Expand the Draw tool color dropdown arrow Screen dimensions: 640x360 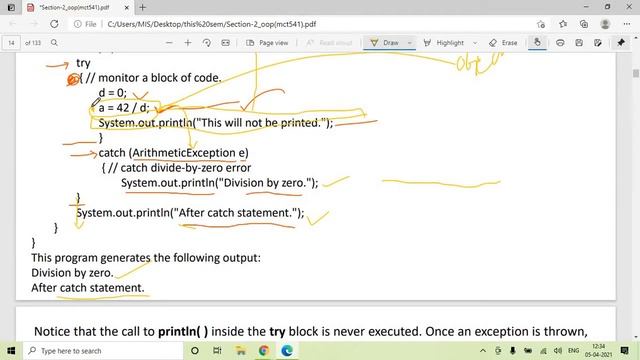409,42
